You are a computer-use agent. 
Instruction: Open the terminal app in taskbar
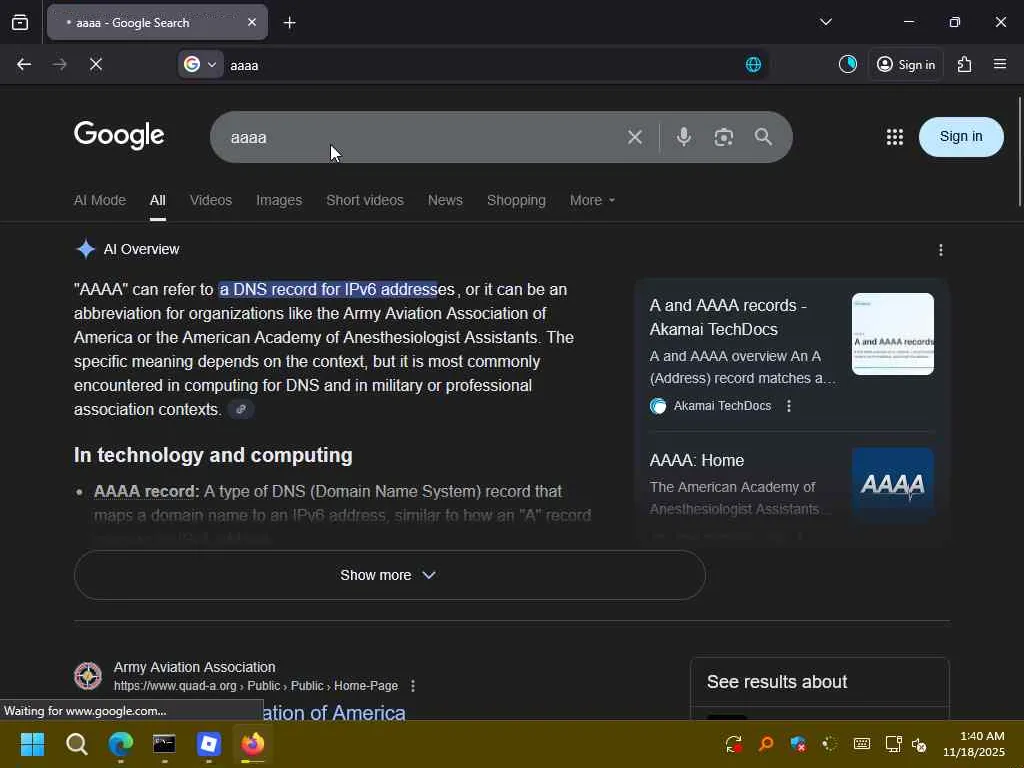pos(164,744)
